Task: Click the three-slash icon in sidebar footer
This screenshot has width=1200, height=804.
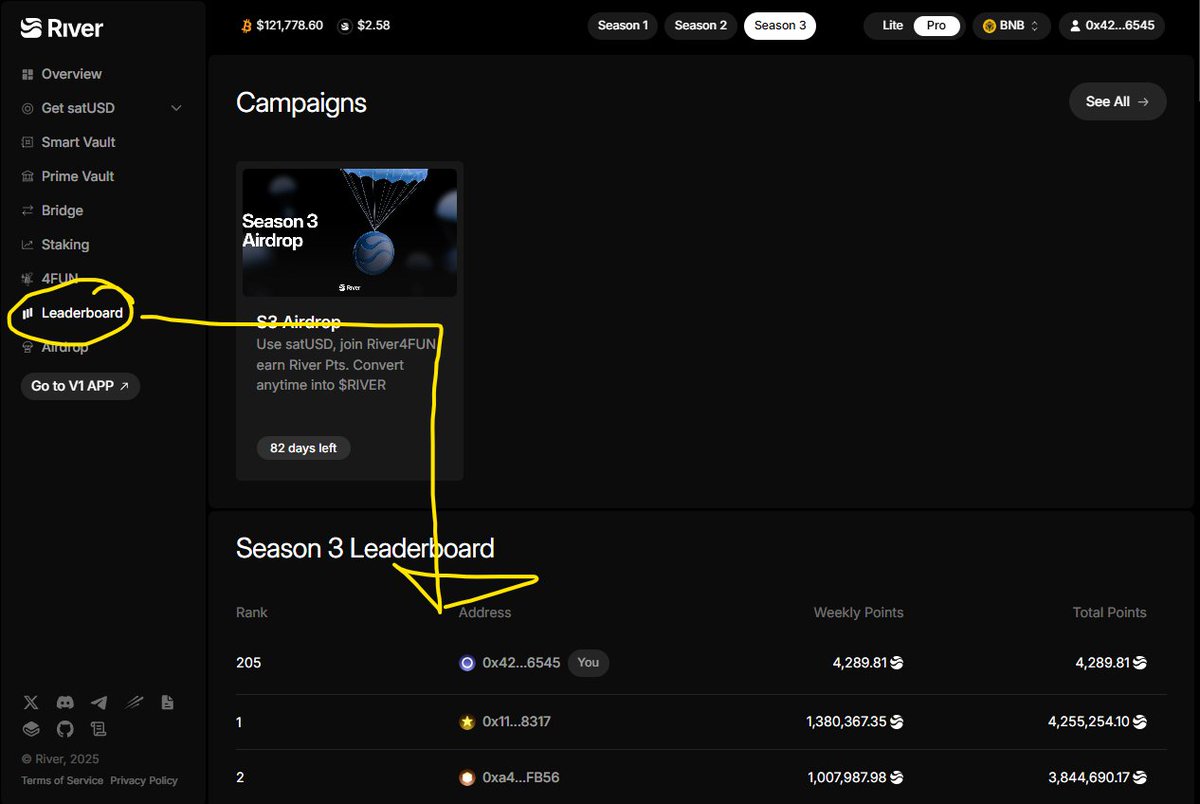Action: pyautogui.click(x=133, y=703)
